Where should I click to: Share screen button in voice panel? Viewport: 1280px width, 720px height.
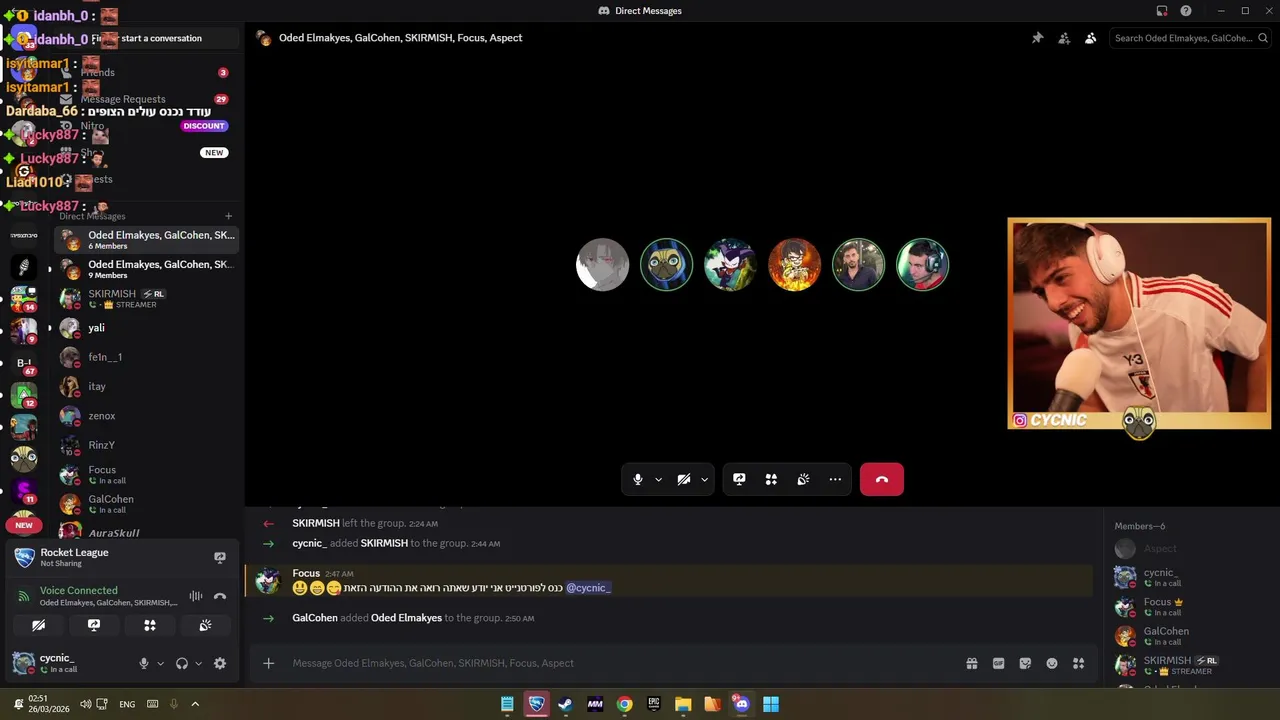(x=94, y=625)
